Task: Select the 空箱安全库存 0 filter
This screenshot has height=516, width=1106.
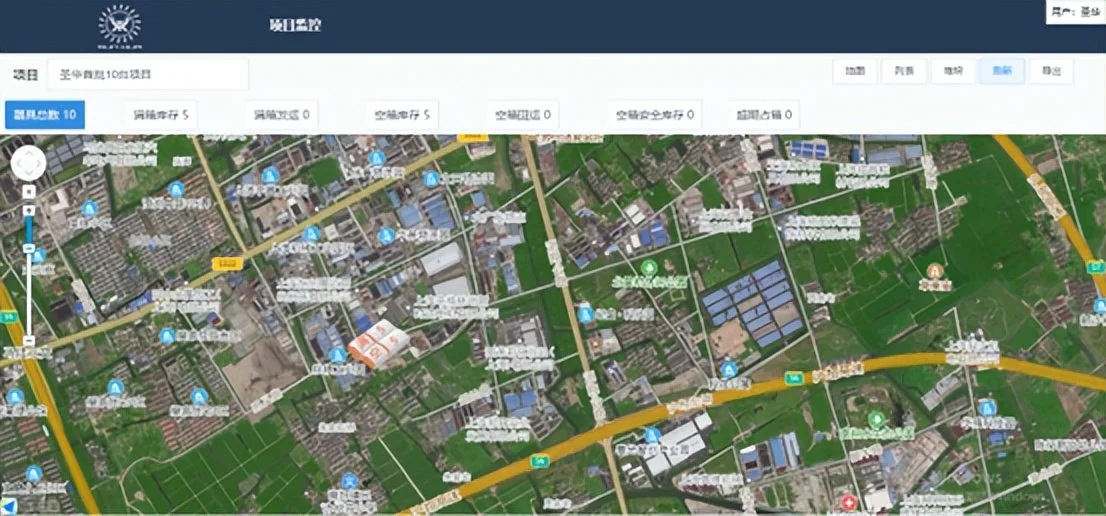Action: (x=654, y=115)
